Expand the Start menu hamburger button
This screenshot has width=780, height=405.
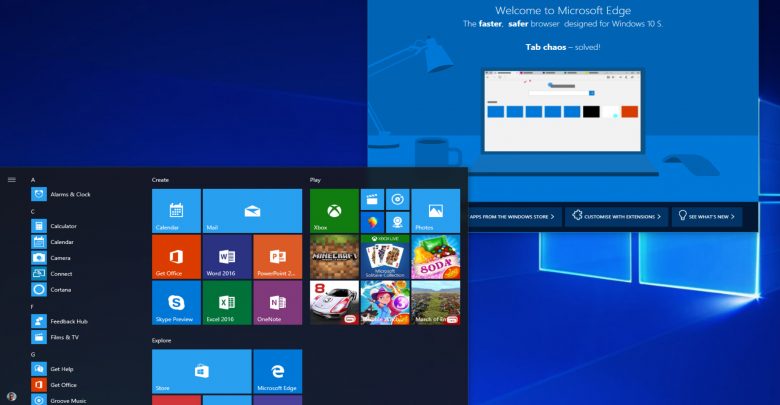(12, 180)
